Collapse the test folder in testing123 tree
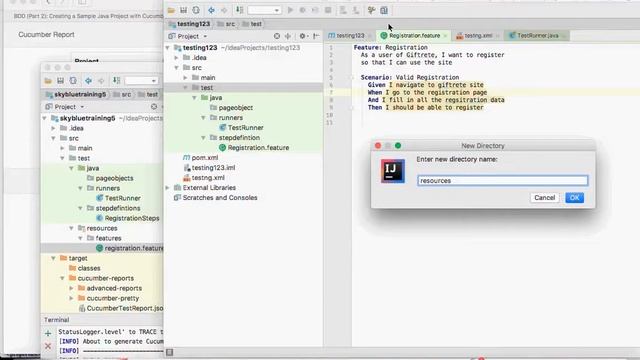640x360 pixels. click(x=185, y=88)
